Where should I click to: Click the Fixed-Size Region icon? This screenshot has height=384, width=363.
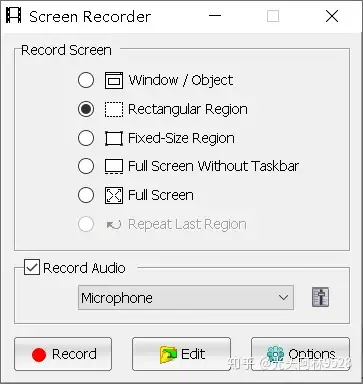114,138
